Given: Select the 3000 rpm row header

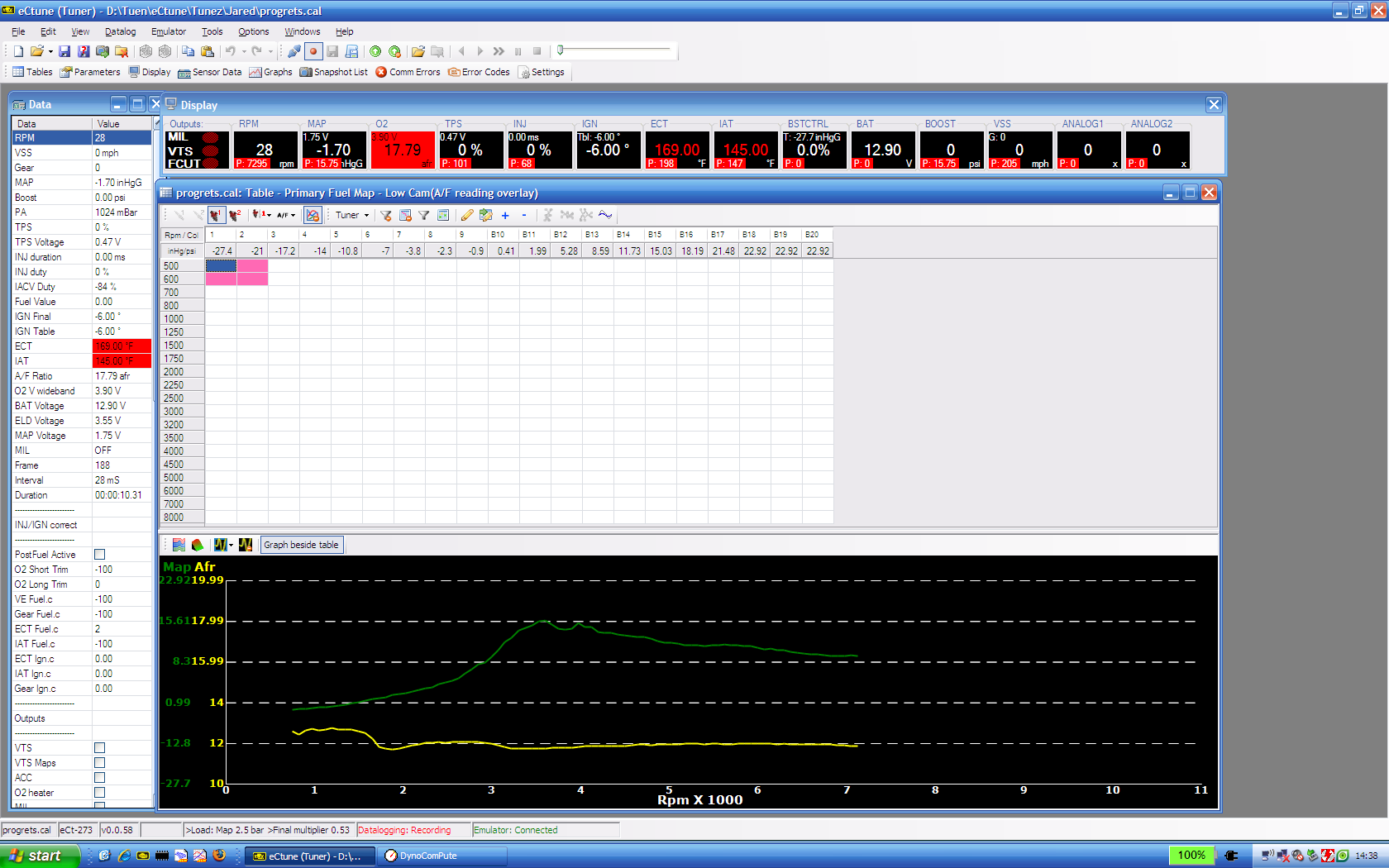Looking at the screenshot, I should 182,412.
